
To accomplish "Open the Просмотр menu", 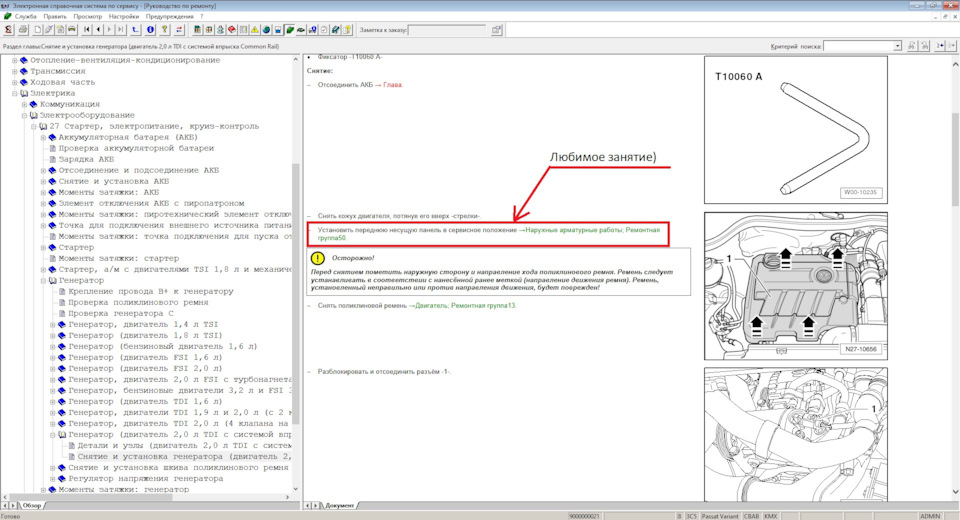I will pyautogui.click(x=87, y=17).
